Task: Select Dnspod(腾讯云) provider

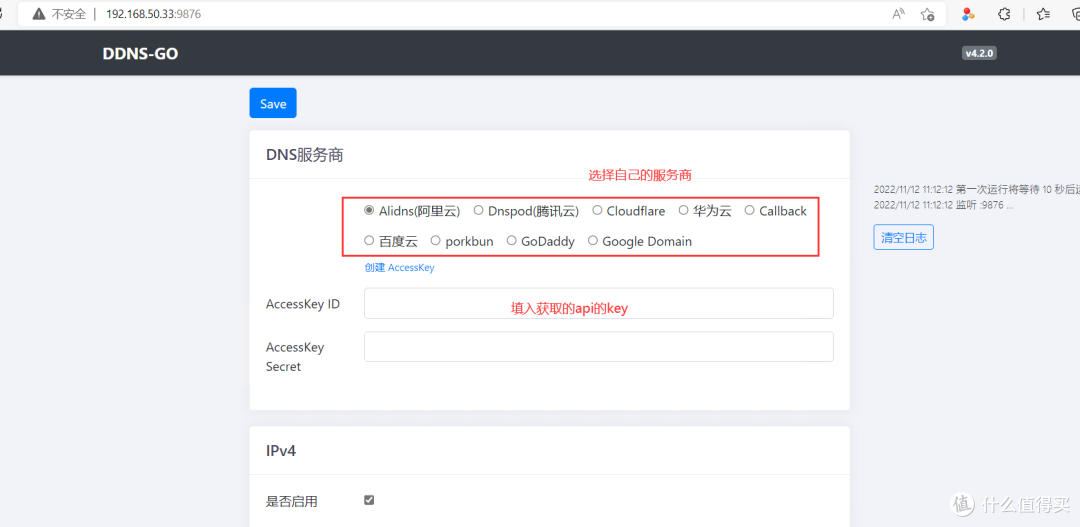Action: (478, 210)
